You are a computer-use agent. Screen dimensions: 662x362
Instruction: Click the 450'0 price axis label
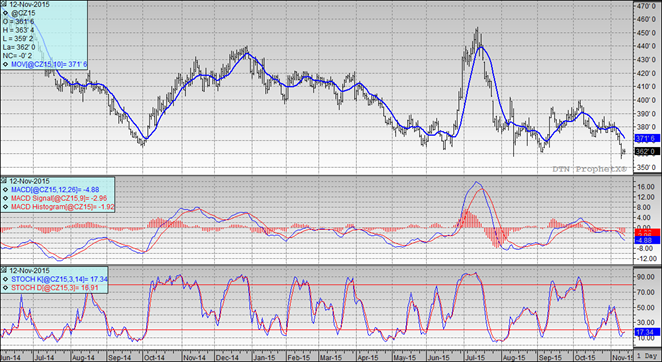click(x=646, y=33)
